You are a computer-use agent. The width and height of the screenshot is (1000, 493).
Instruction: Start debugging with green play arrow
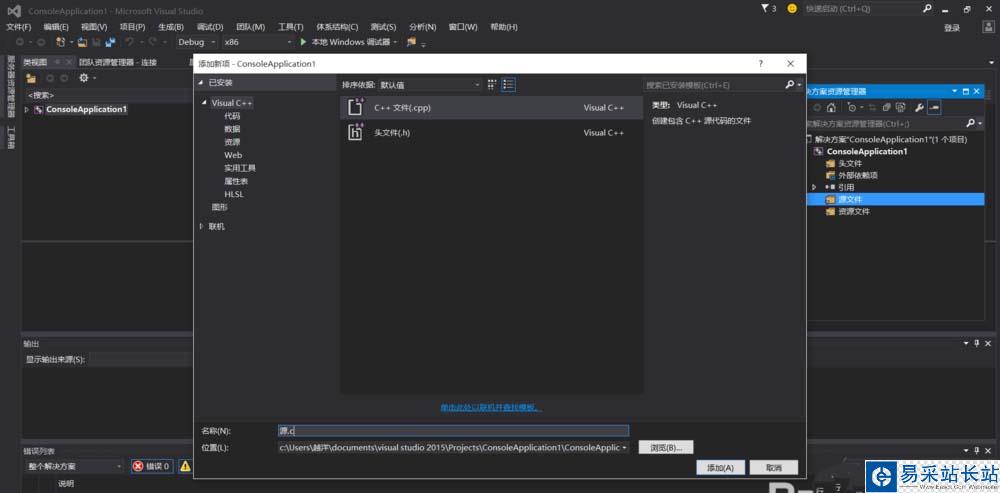[x=304, y=42]
